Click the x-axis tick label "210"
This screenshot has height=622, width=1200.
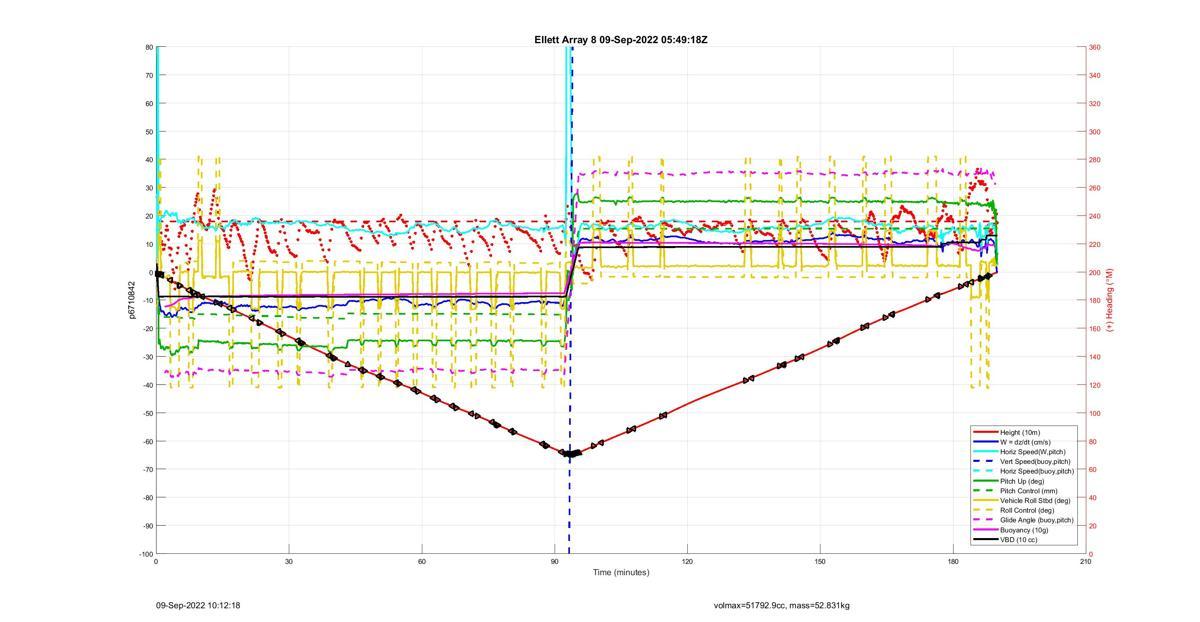click(x=1086, y=561)
